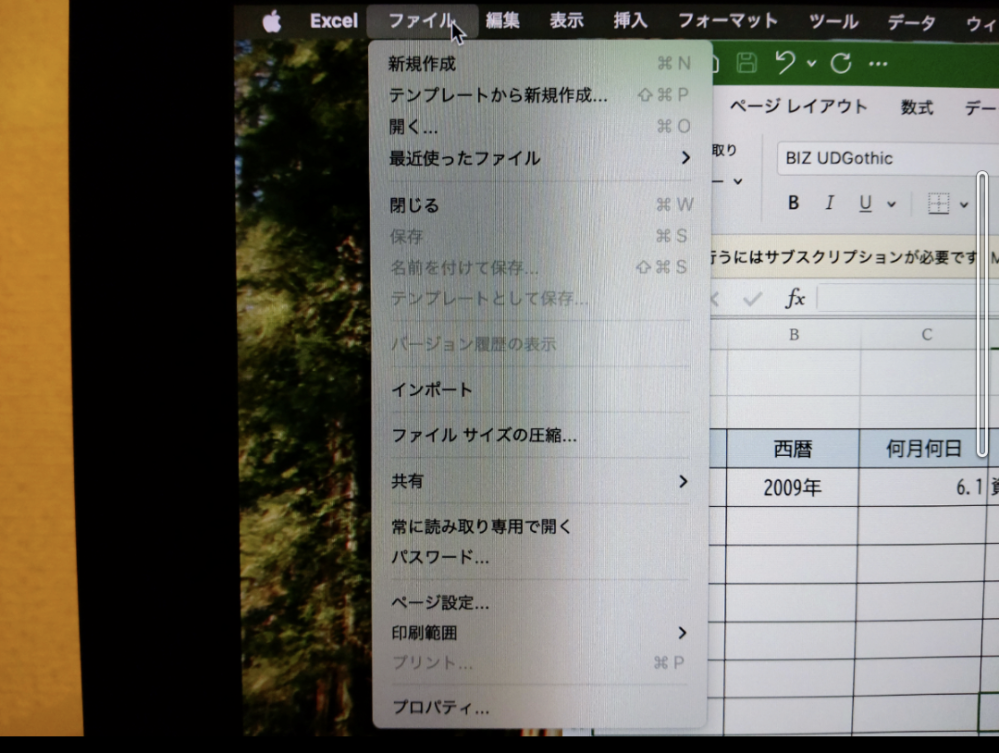Viewport: 999px width, 753px height.
Task: Open the フォーマット menu
Action: pyautogui.click(x=728, y=21)
